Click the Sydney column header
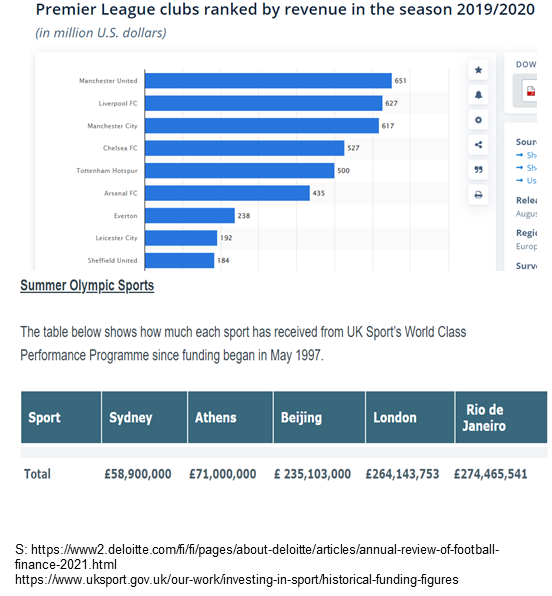This screenshot has height=596, width=552. [144, 417]
